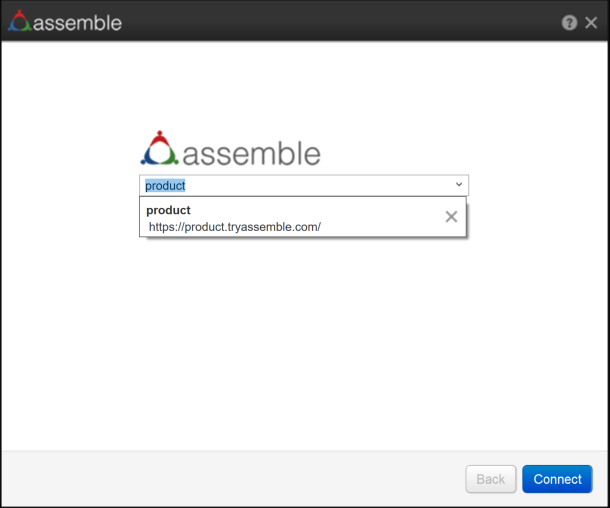Click the greyed-out Back button

pyautogui.click(x=491, y=479)
